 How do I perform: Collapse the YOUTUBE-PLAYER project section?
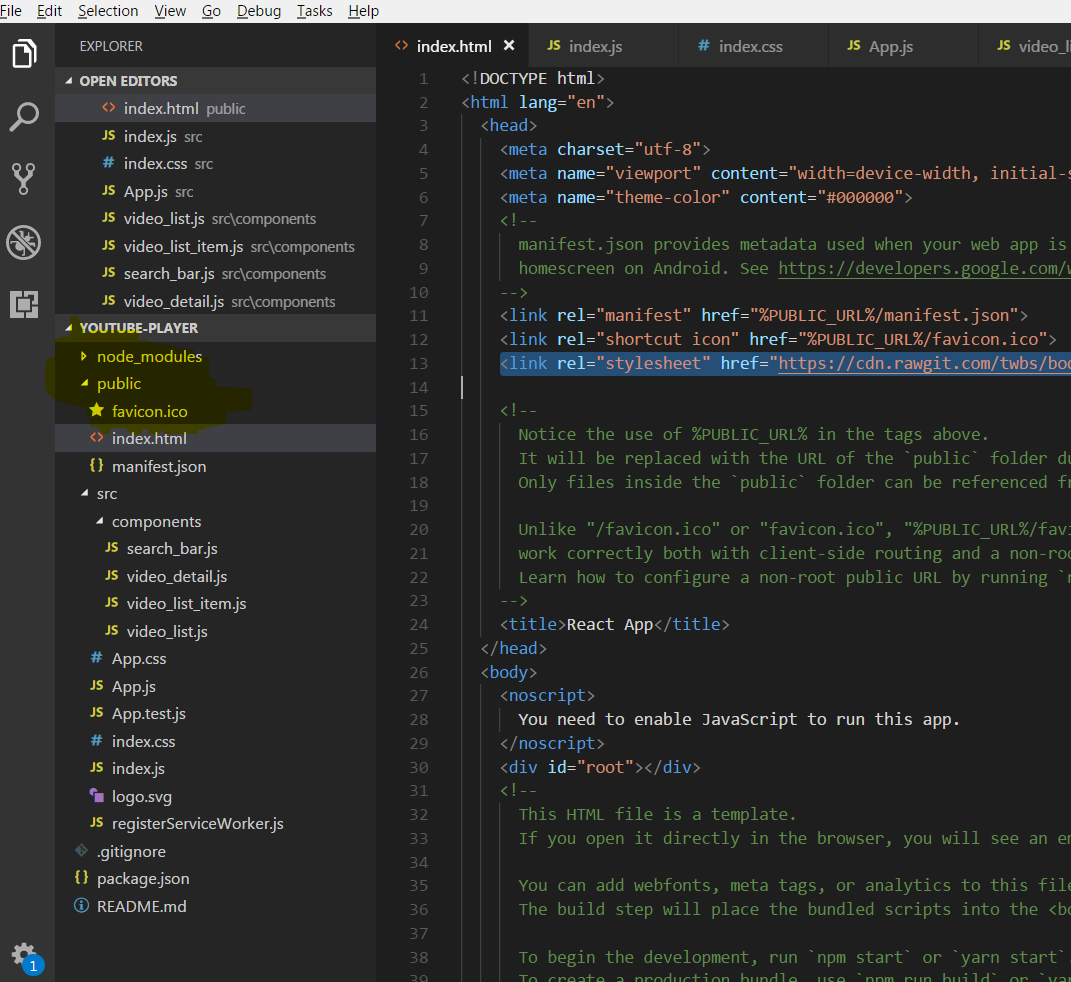point(138,328)
